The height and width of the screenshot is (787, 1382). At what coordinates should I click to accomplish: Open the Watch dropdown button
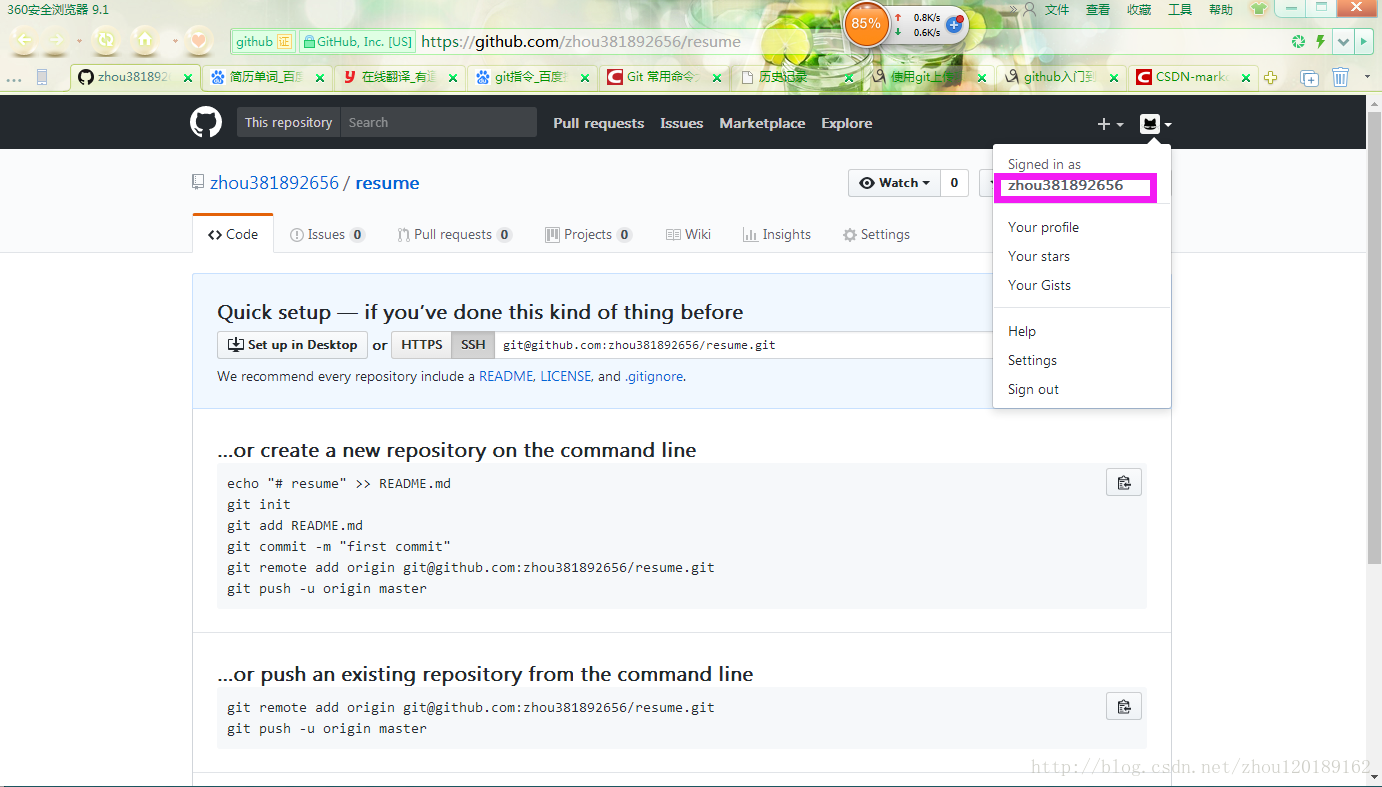click(x=895, y=183)
